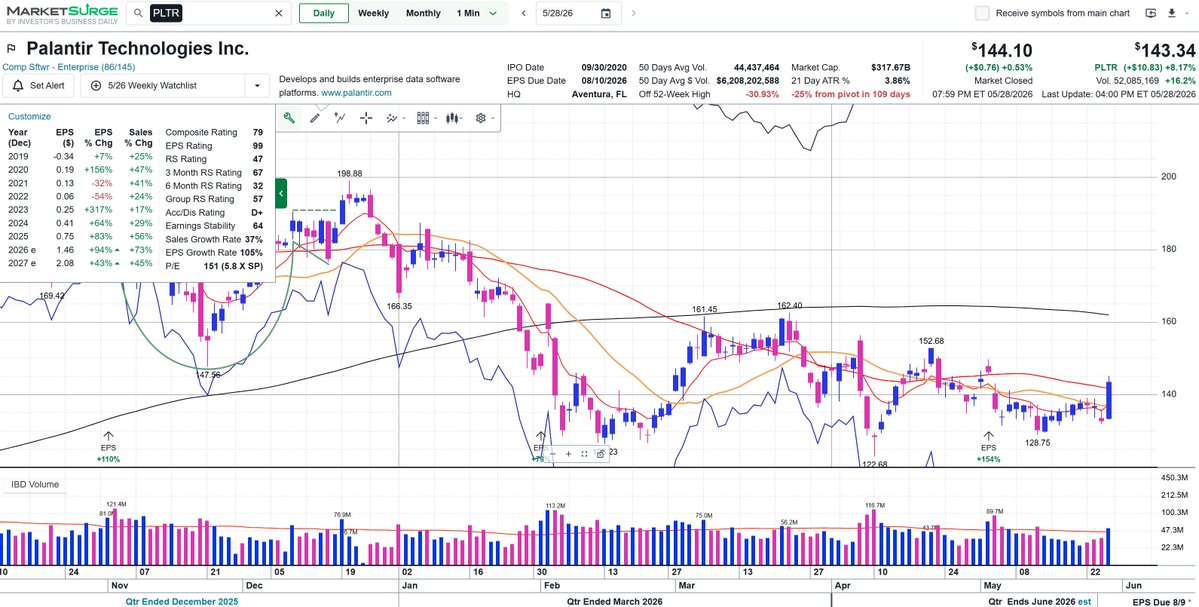The image size is (1199, 607).
Task: Click the green wrench chart tools icon
Action: (x=289, y=118)
